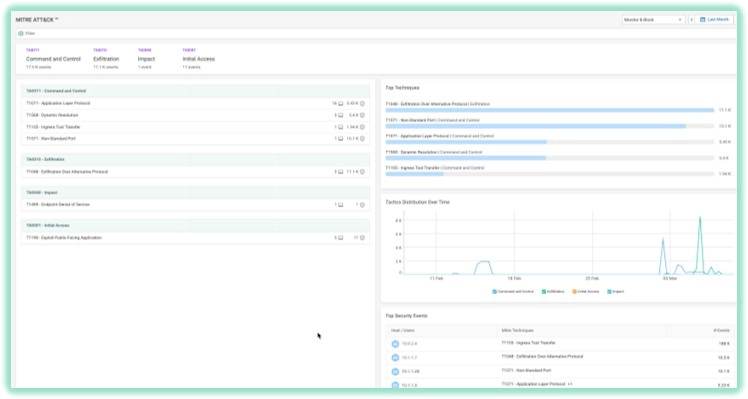Click events shield icon for Endpoint Denial of Service
Screen dimensions: 748x399
(362, 205)
